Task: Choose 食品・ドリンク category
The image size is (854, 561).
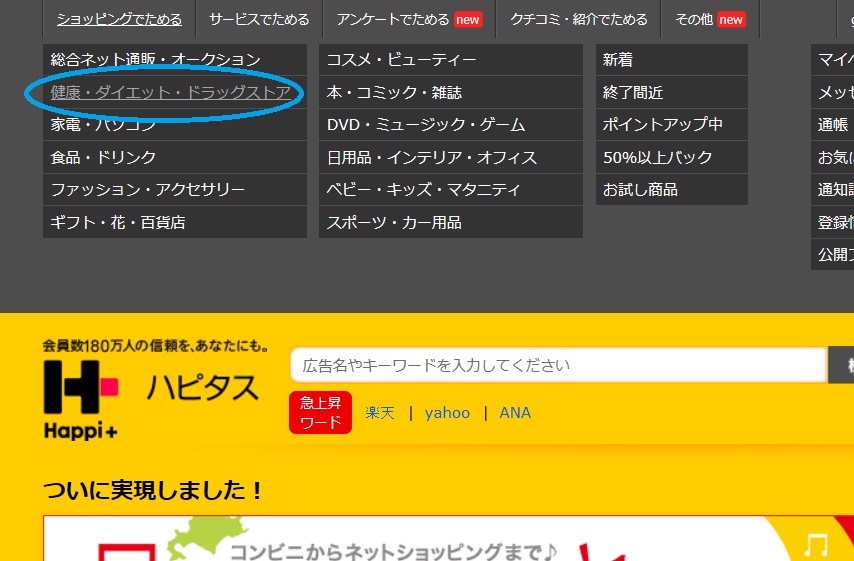Action: 175,157
